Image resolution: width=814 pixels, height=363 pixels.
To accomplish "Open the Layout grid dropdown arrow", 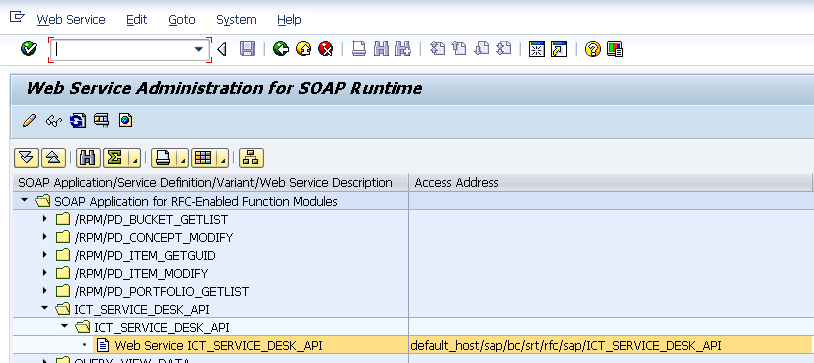I will tap(223, 158).
